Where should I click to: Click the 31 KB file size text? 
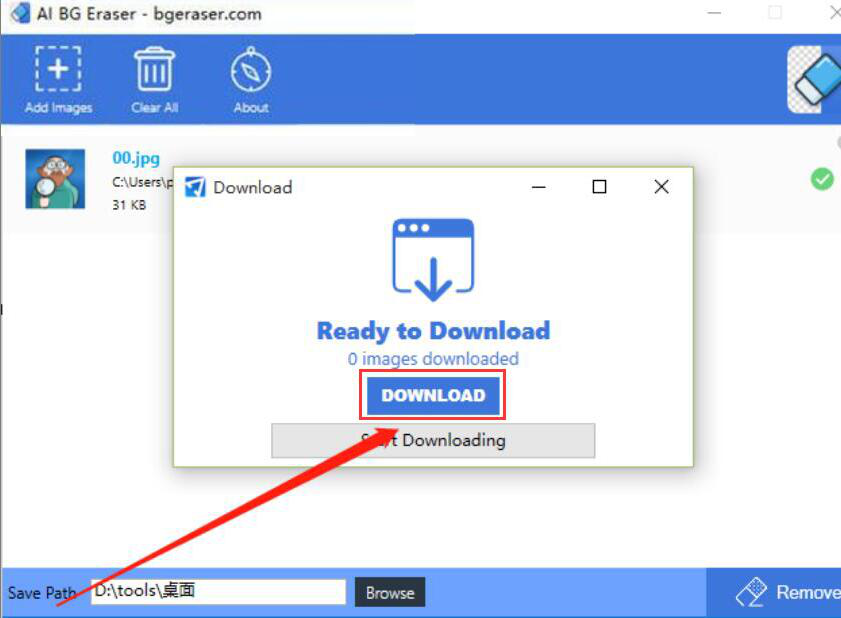coord(129,205)
